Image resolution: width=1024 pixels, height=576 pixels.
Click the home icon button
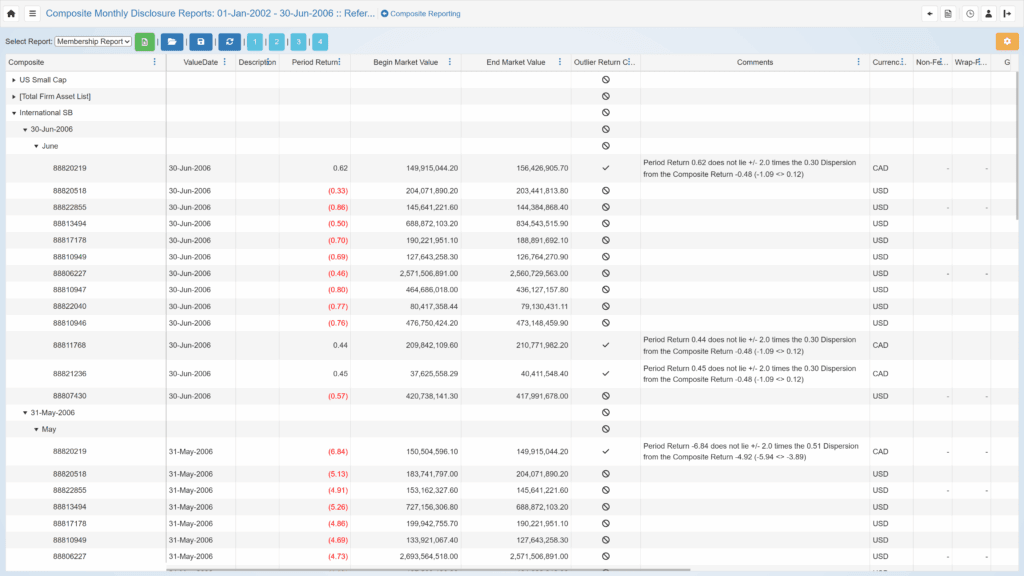coord(11,14)
